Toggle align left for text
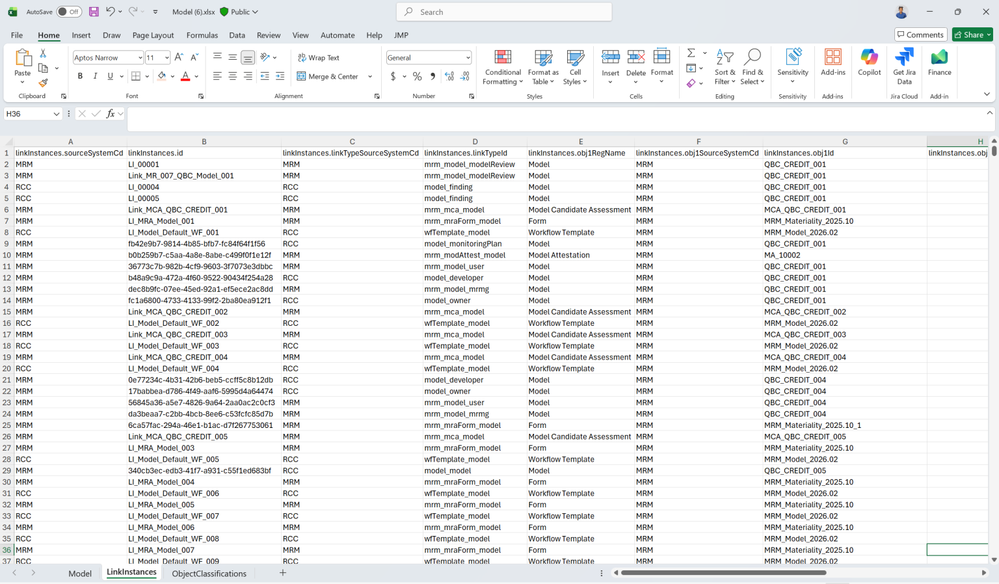 (x=217, y=76)
